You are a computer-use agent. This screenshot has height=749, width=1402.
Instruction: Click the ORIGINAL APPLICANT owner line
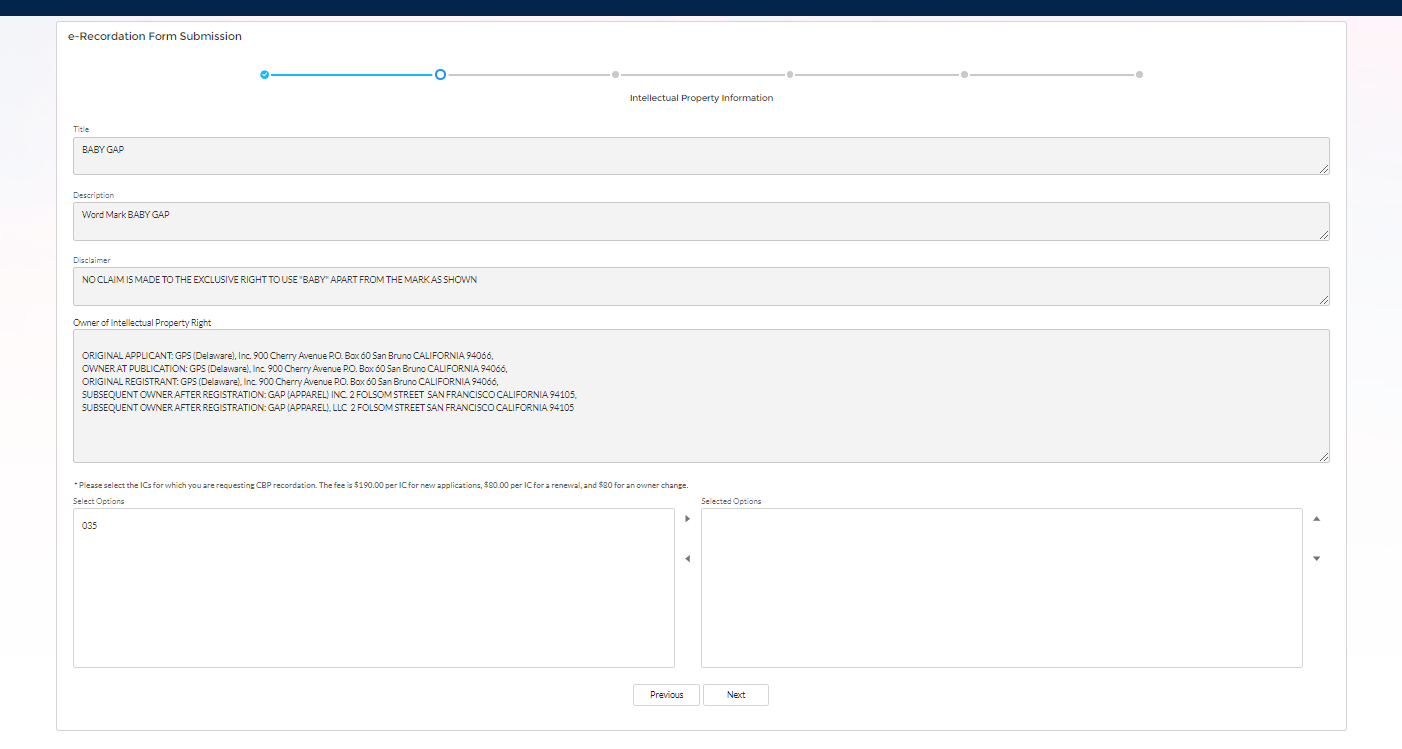(288, 356)
